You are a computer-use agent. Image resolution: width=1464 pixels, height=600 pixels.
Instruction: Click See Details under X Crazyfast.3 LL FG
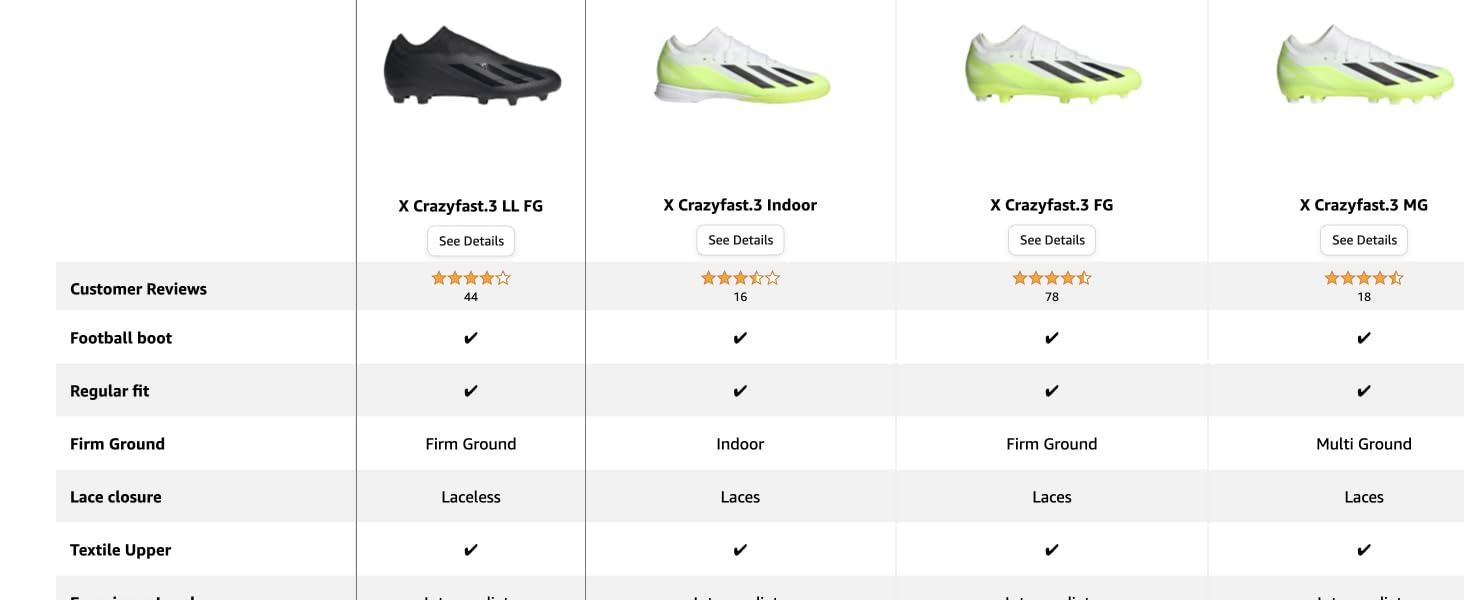click(x=470, y=240)
